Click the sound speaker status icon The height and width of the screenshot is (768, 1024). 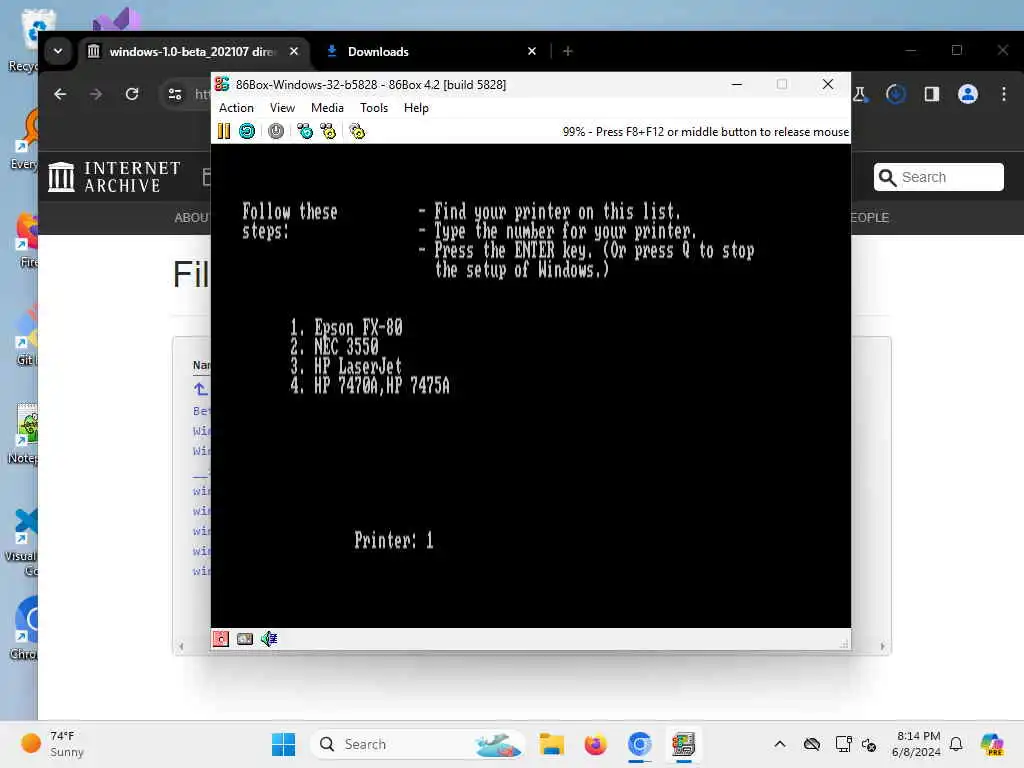269,639
